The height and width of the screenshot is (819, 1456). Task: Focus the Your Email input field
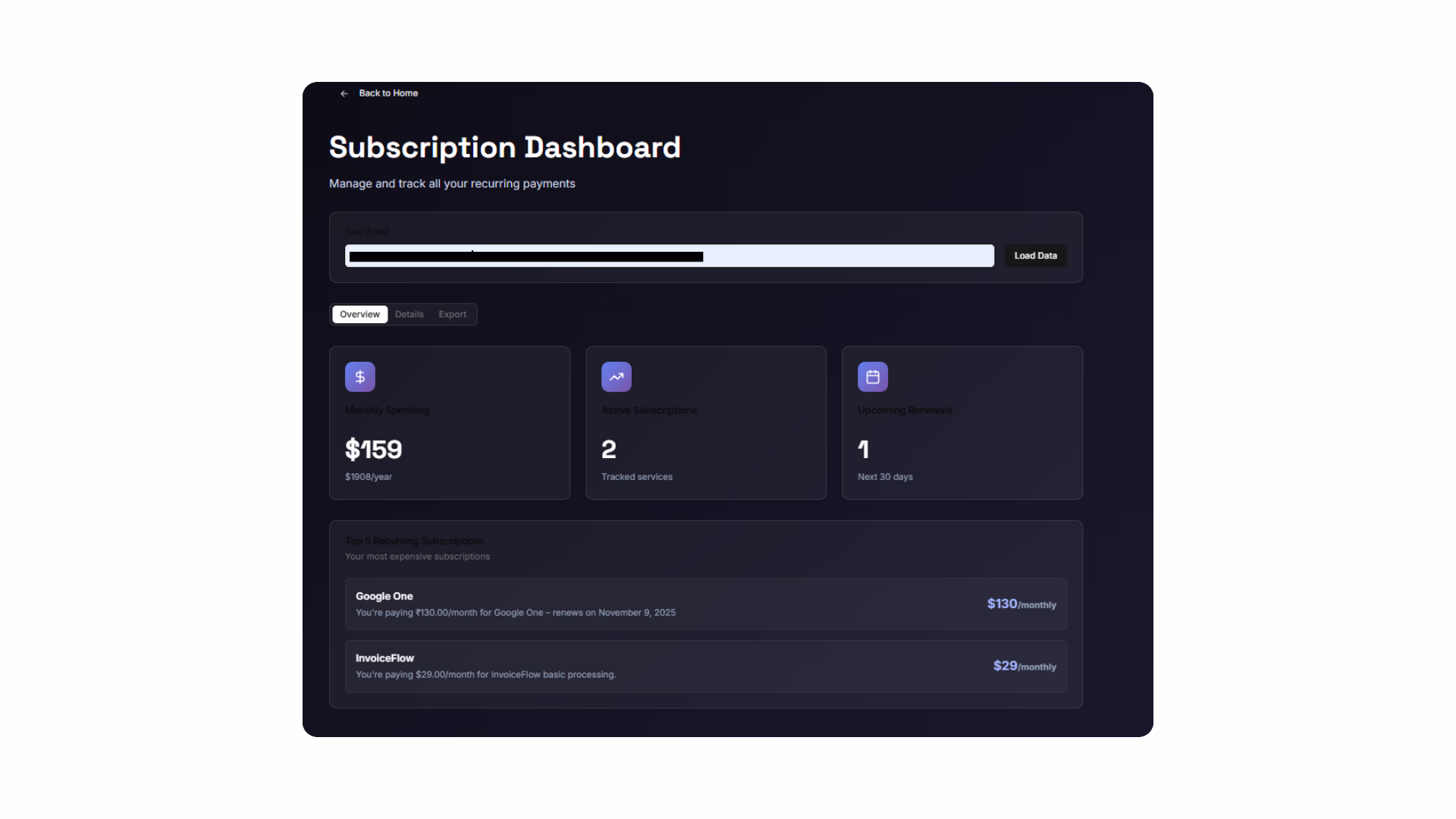[670, 256]
